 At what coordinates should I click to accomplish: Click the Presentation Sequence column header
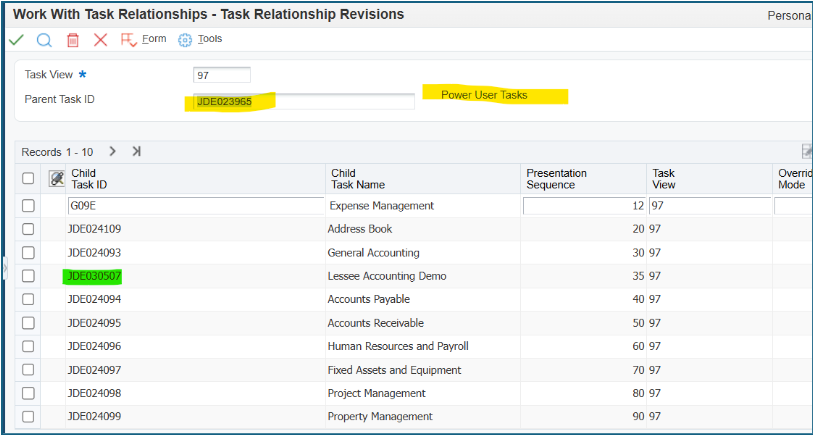pos(556,179)
